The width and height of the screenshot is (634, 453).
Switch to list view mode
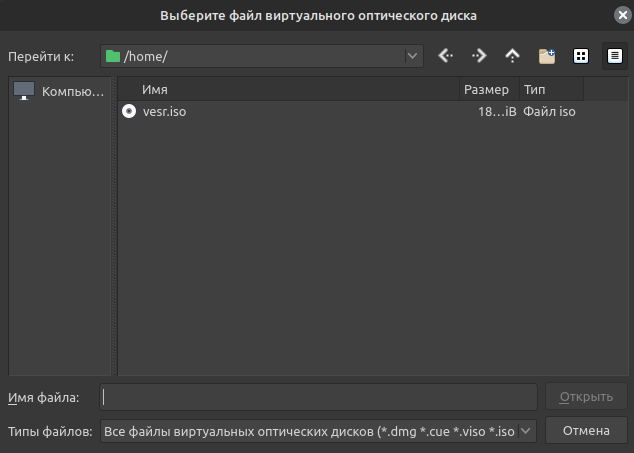point(580,56)
